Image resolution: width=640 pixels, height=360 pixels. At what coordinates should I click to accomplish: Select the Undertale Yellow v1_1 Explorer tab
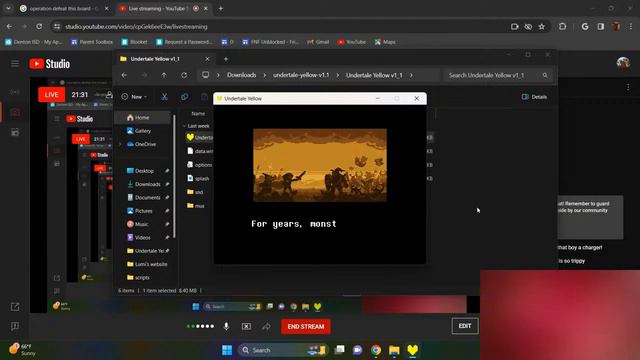pos(164,59)
